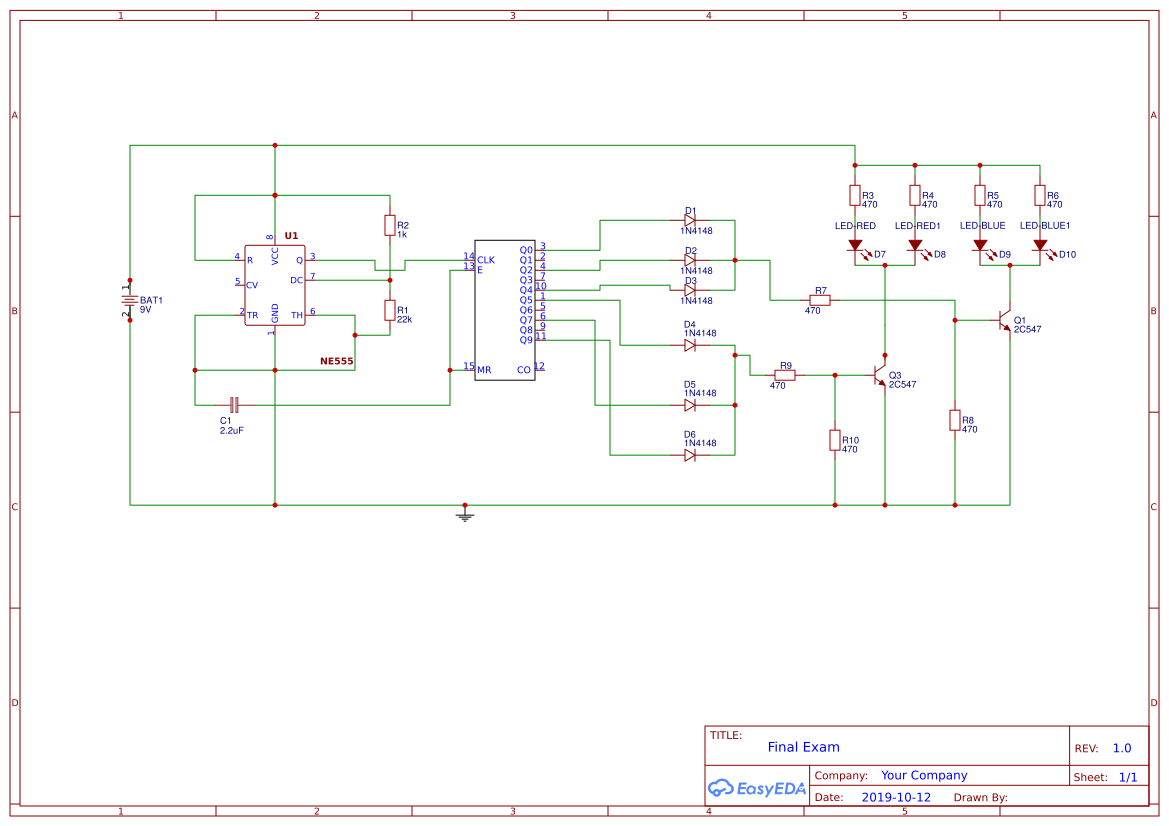Select diode D1 1N4148

tap(690, 220)
